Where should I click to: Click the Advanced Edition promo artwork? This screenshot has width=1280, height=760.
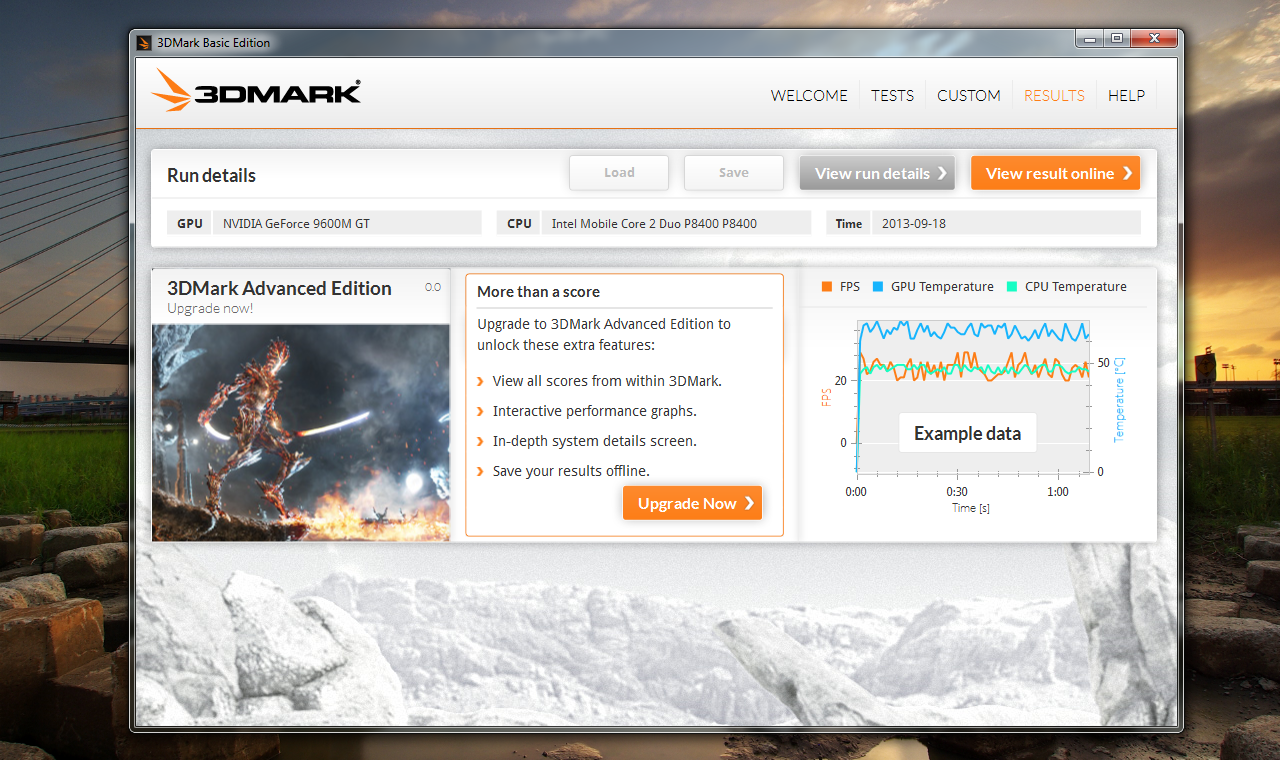click(x=301, y=432)
